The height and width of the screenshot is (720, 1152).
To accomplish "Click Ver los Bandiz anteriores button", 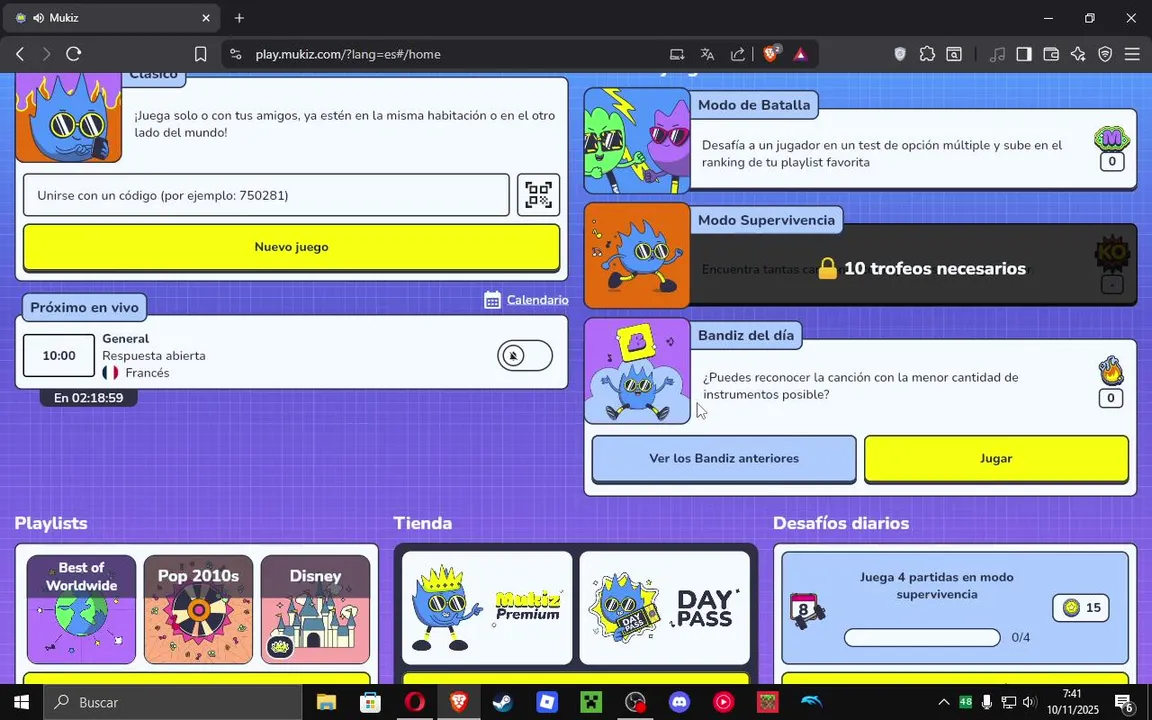I will point(724,458).
